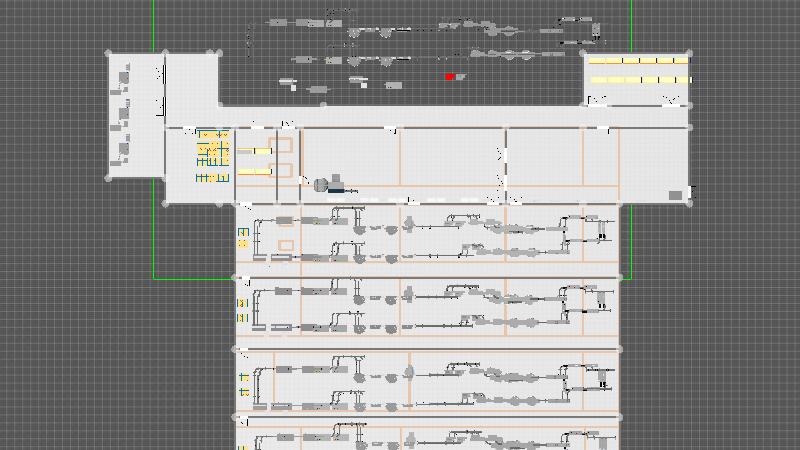Click top yellow icon beside third production row
This screenshot has width=800, height=450.
(x=242, y=377)
